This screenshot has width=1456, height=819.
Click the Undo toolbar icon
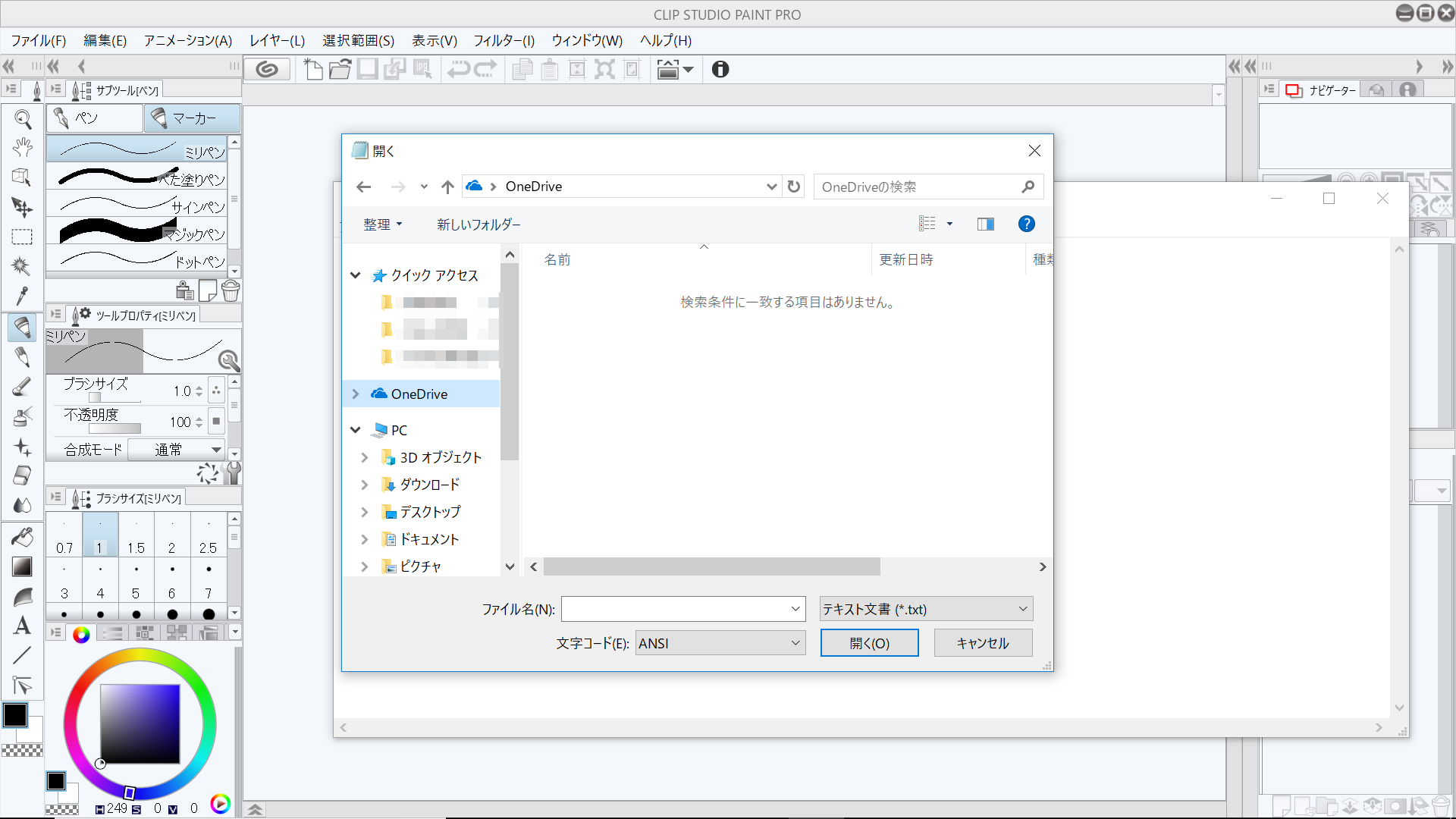coord(458,70)
